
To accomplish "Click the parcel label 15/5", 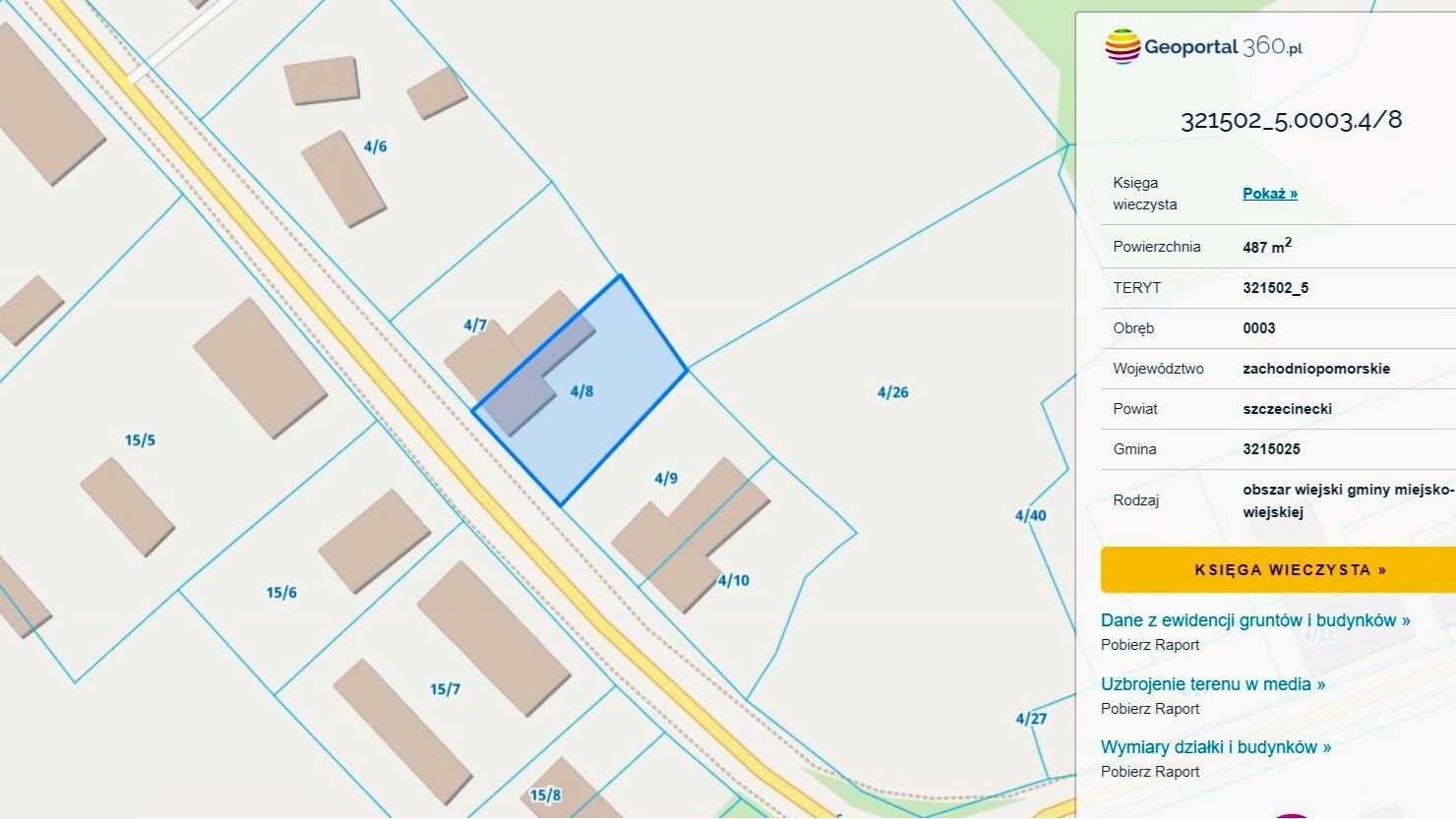I will [140, 440].
